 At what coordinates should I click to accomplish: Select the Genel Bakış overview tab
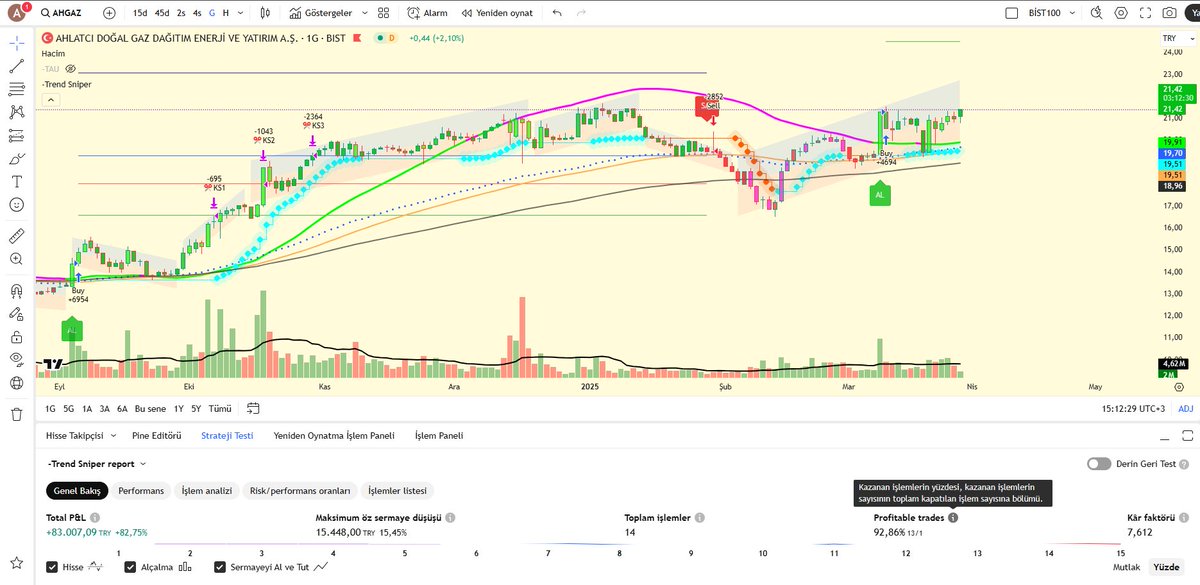[76, 491]
